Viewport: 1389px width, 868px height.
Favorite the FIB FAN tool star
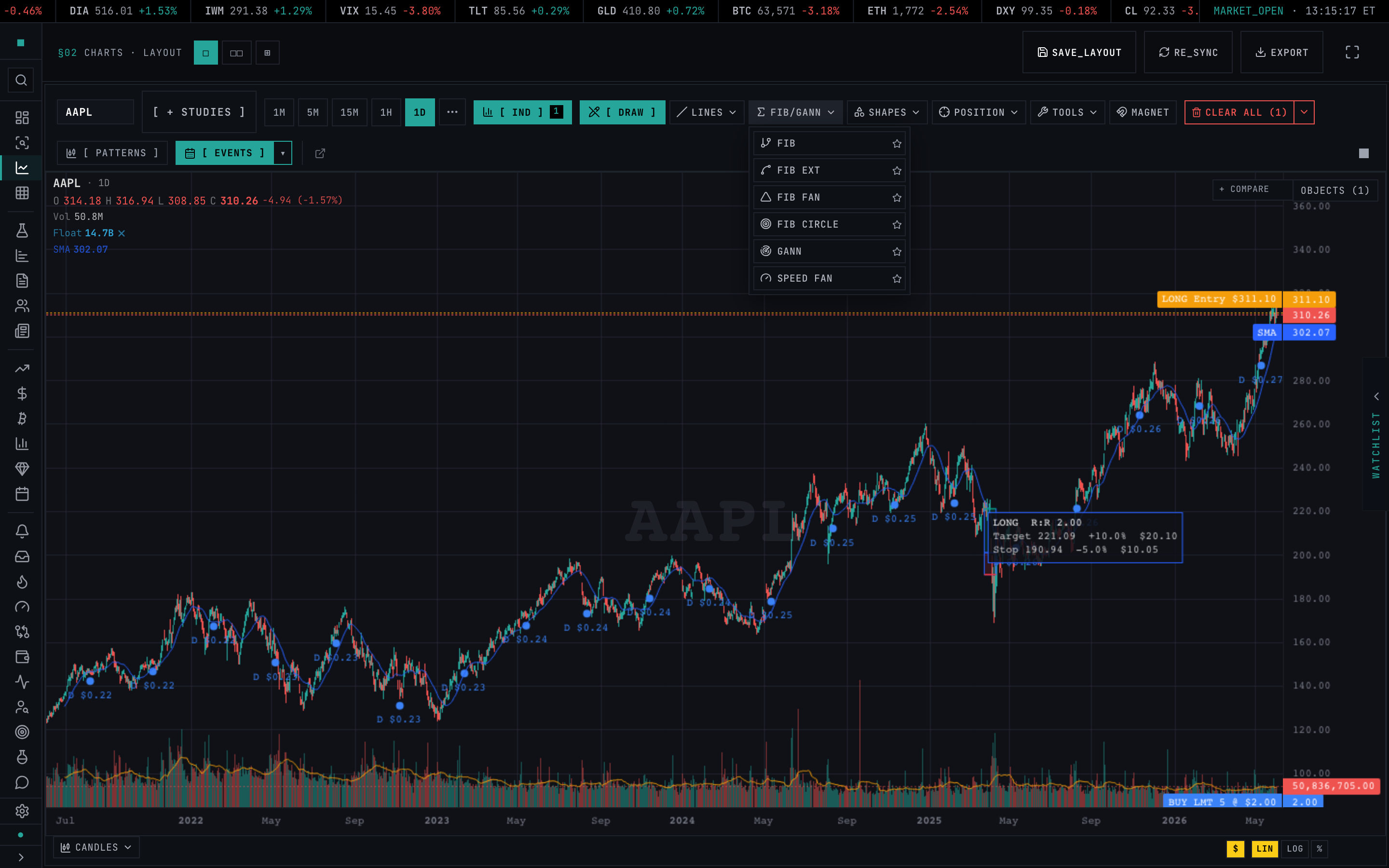click(897, 198)
